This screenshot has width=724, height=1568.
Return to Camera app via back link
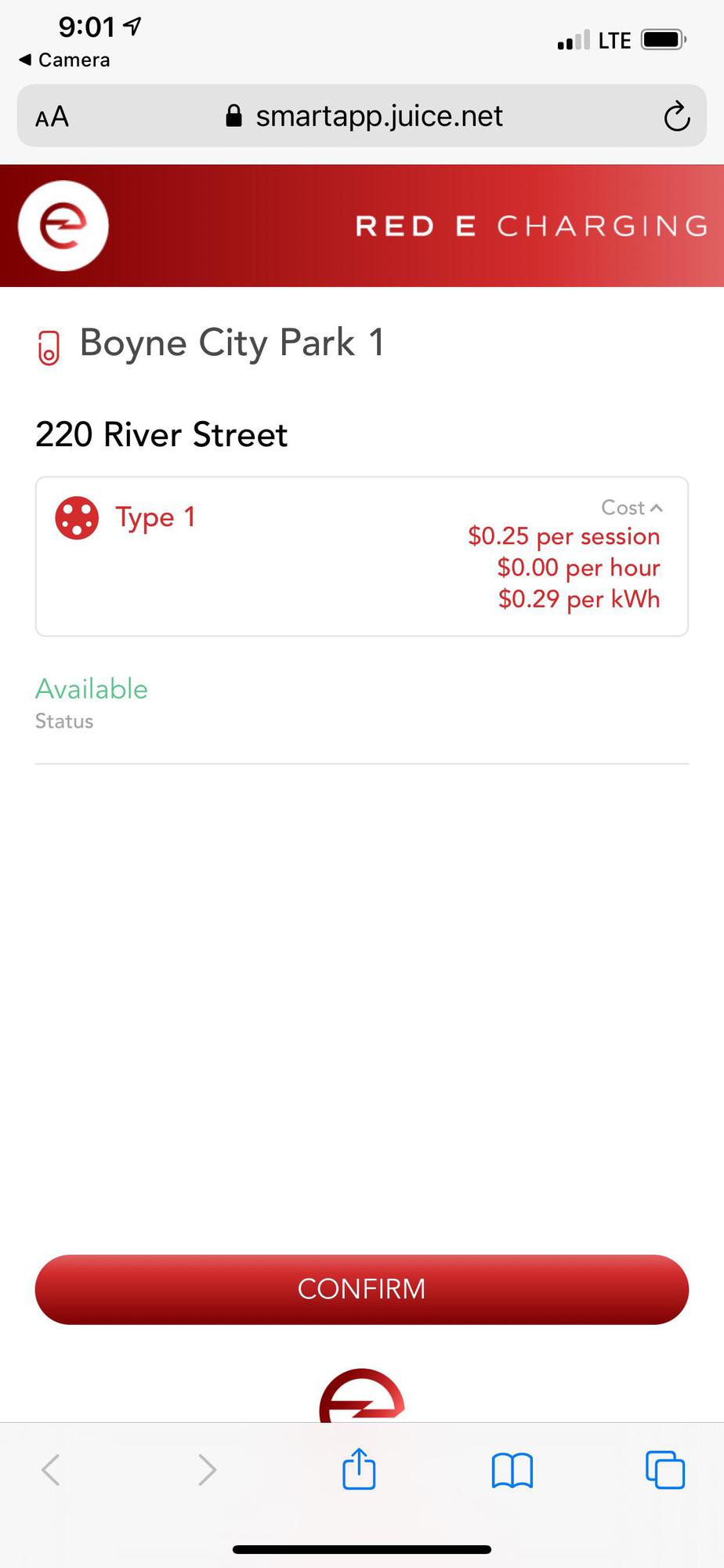(x=64, y=60)
